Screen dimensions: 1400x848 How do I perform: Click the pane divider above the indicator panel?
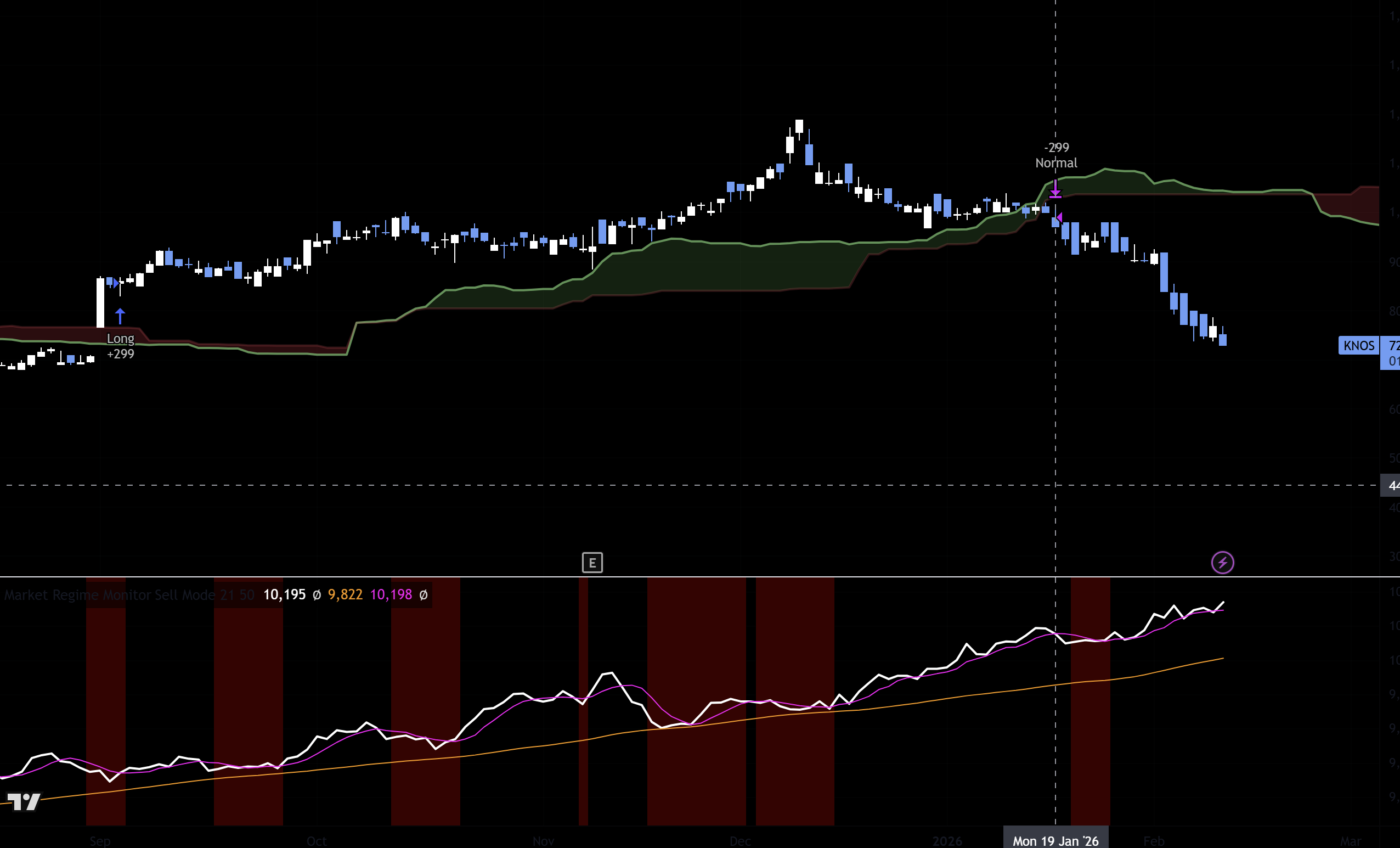point(700,577)
